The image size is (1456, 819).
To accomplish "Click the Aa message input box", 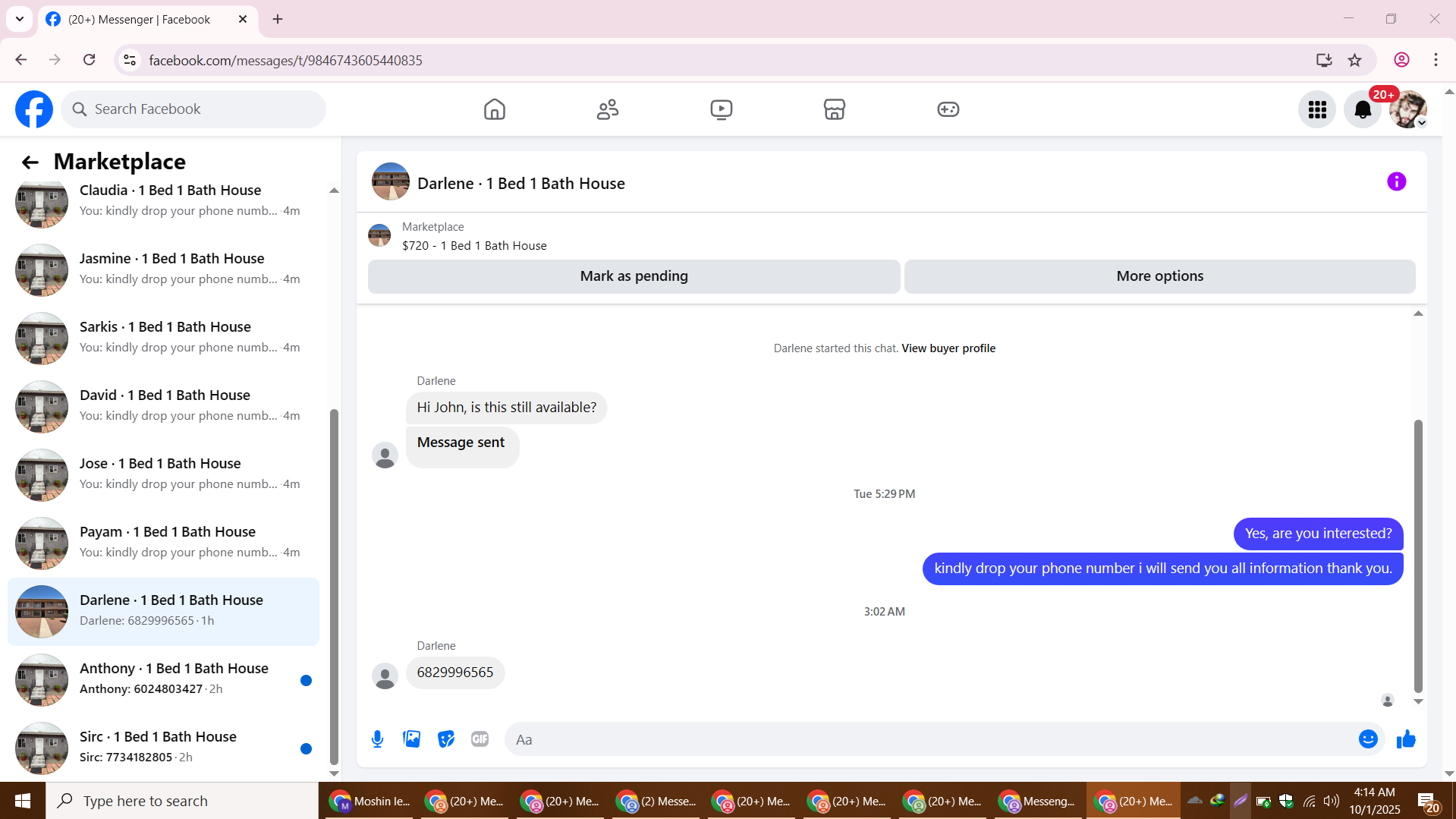I will coord(929,739).
